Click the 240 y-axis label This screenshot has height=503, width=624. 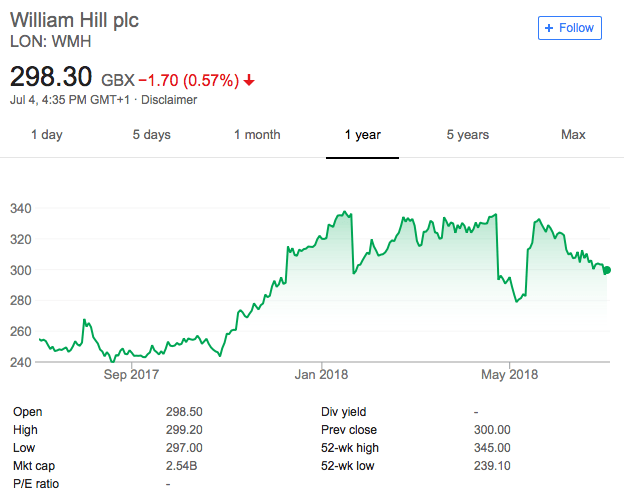pyautogui.click(x=21, y=362)
